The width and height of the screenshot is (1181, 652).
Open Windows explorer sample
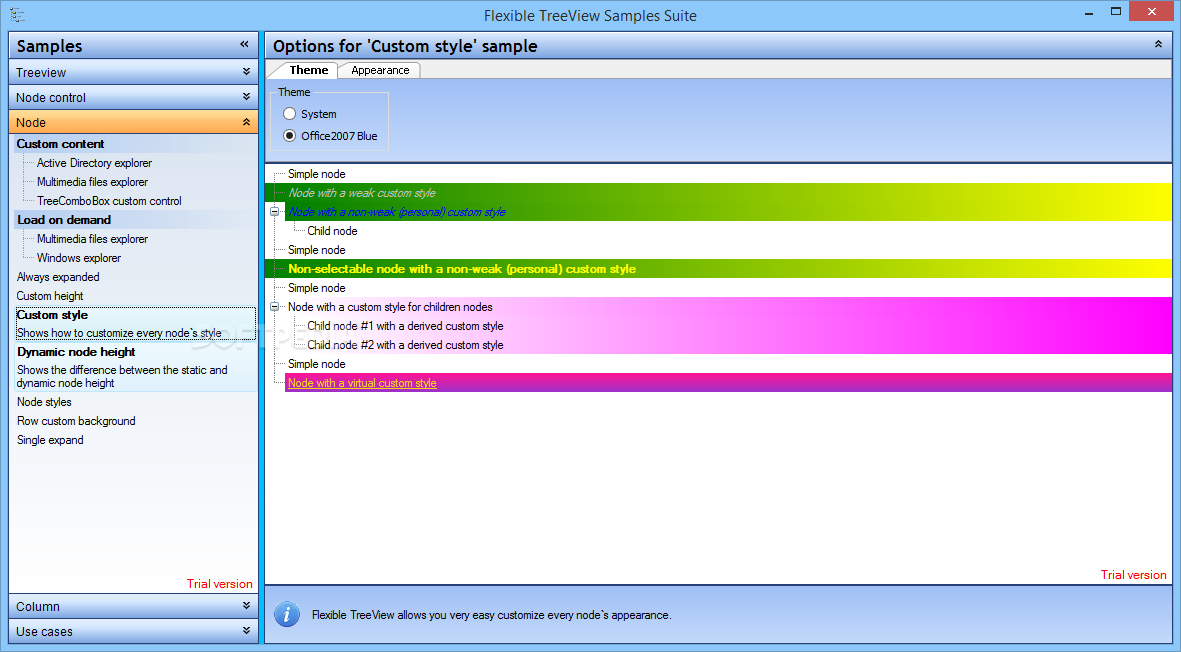coord(79,257)
